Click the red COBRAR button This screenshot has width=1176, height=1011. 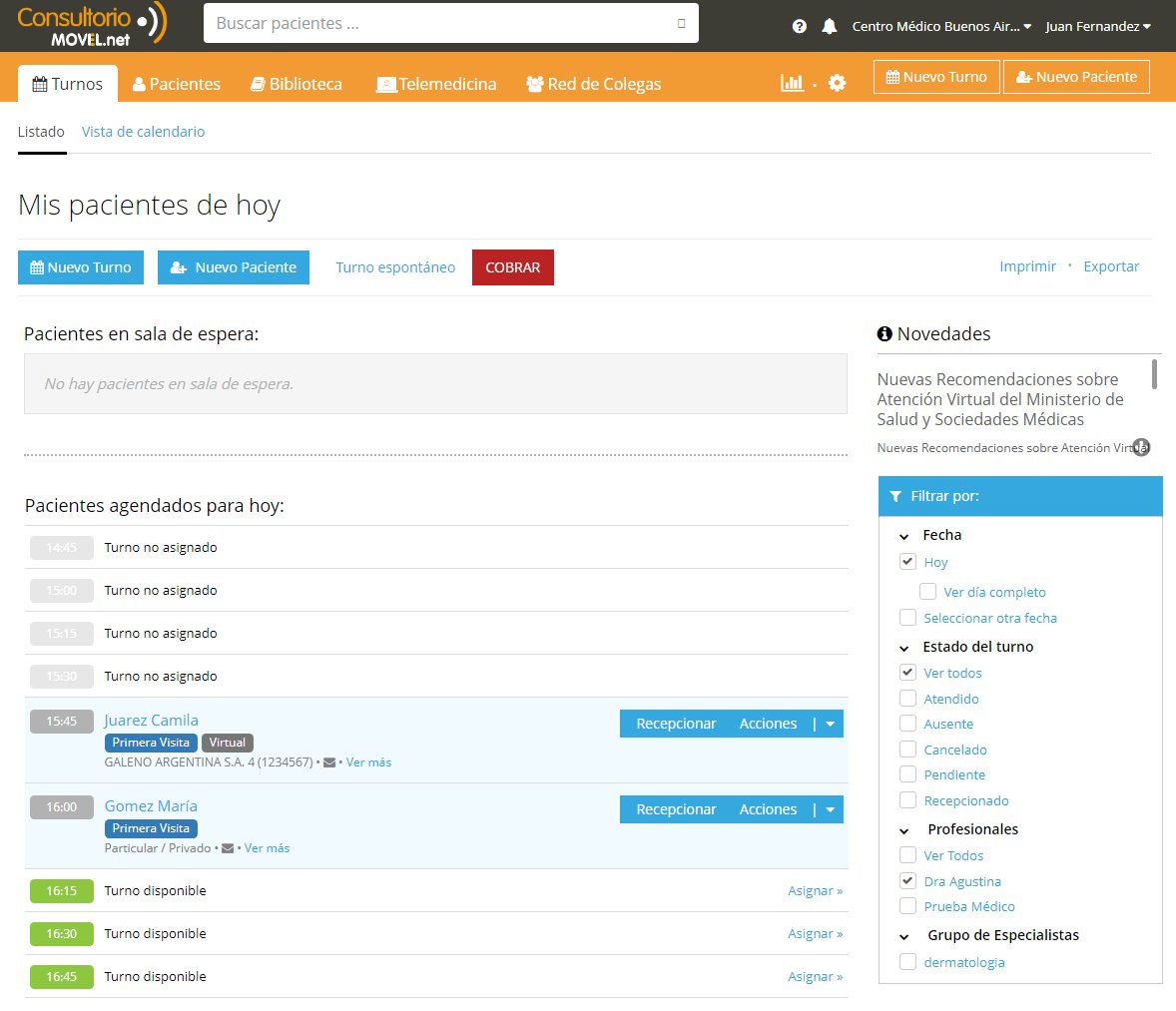[513, 267]
